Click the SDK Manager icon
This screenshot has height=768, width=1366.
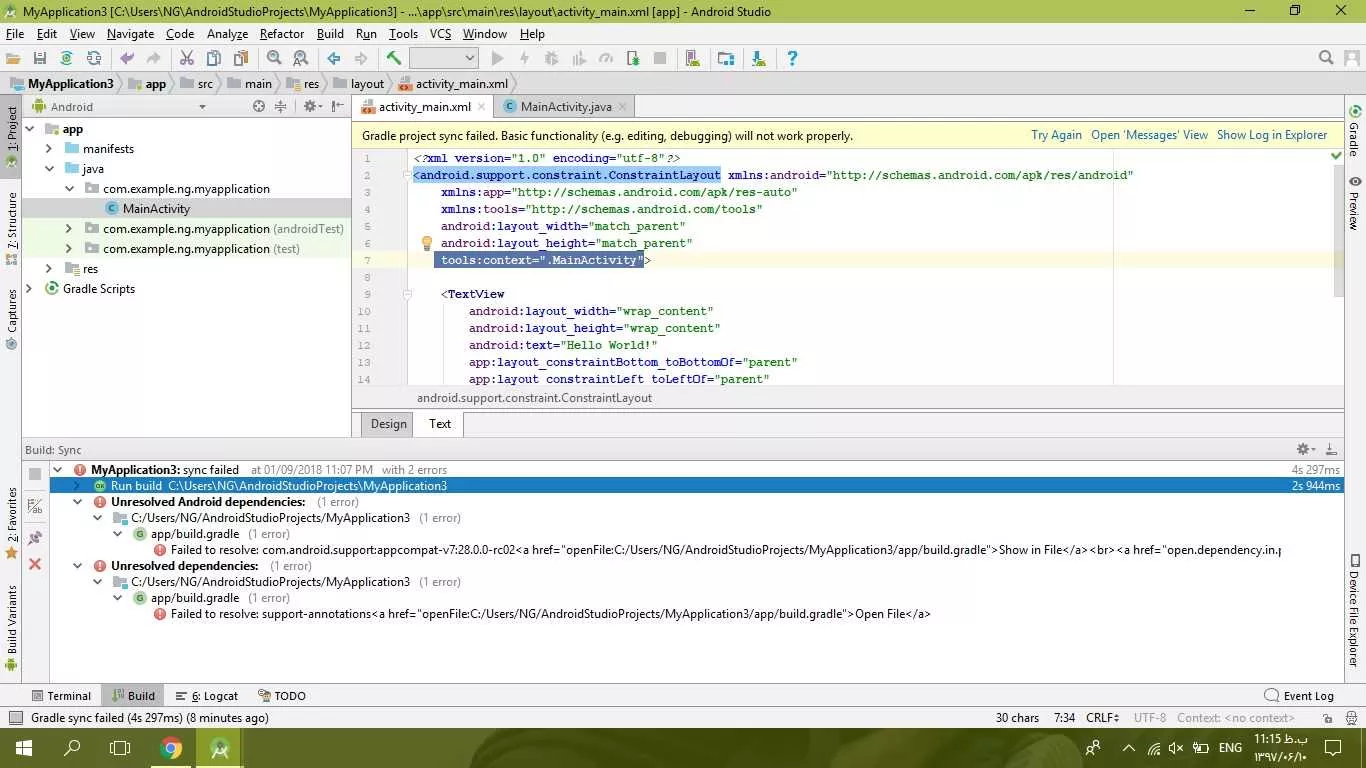point(759,59)
